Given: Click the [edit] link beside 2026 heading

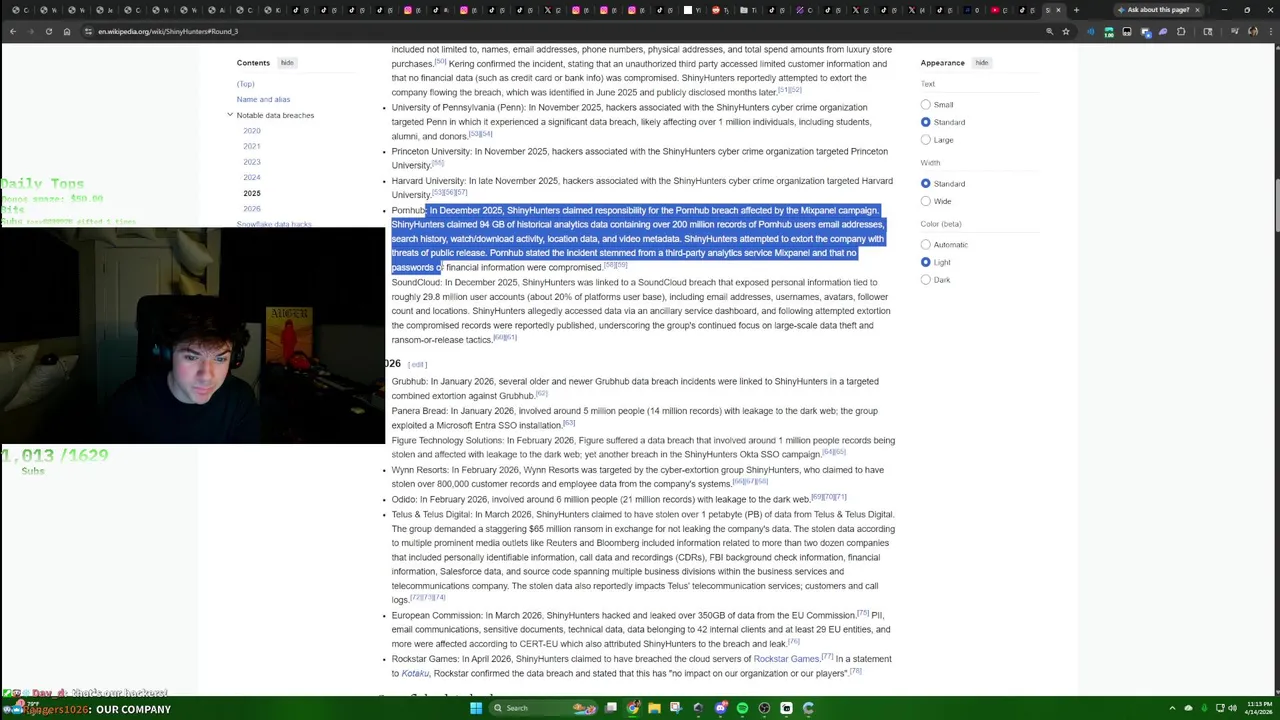Looking at the screenshot, I should 417,364.
